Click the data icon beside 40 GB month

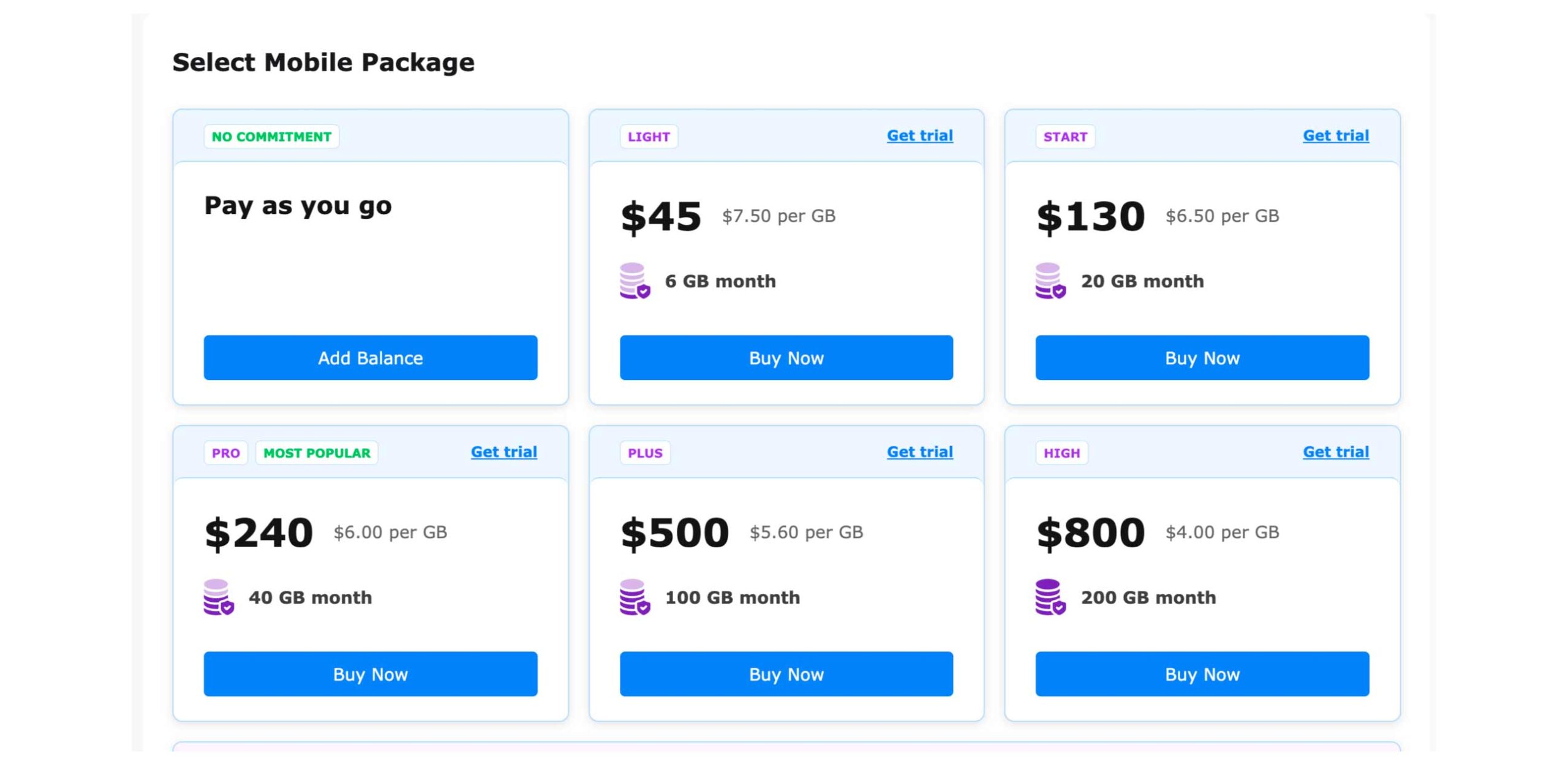(x=218, y=597)
